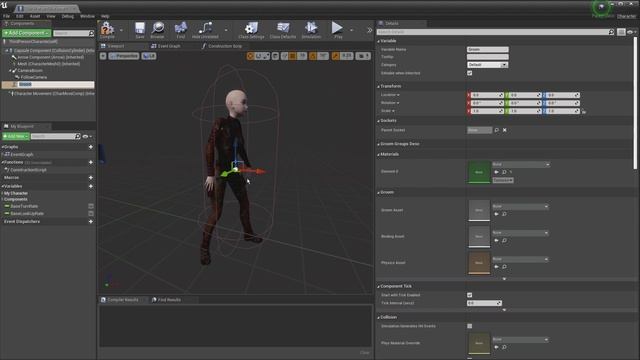Click the property matrix grid icon in Details
640x360 pixels.
point(621,32)
